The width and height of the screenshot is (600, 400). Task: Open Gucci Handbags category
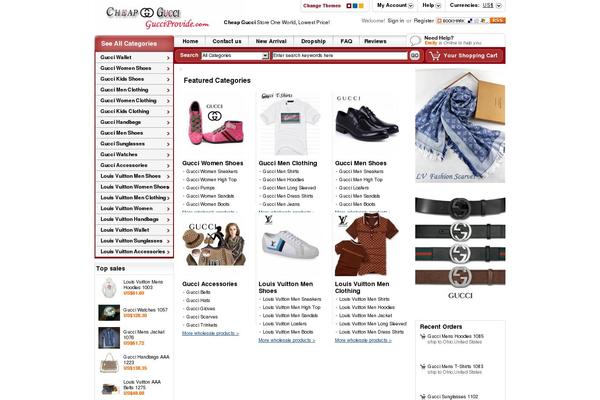click(x=134, y=122)
